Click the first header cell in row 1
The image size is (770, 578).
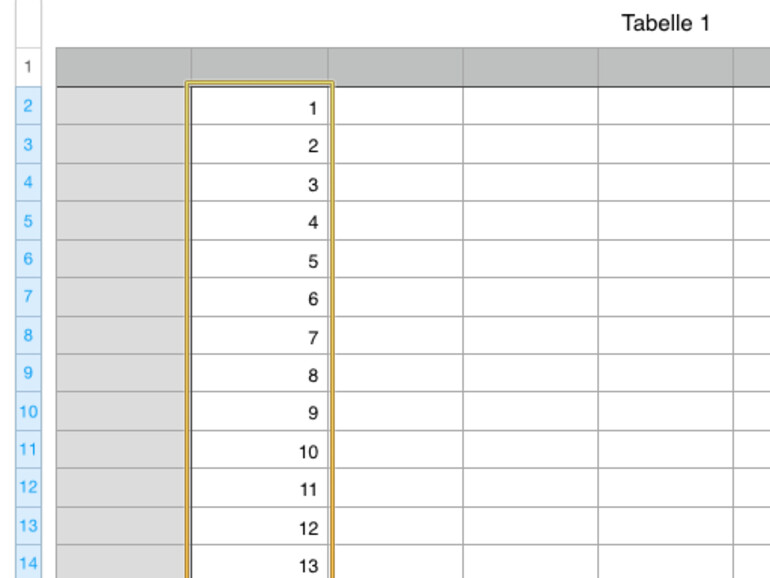tap(123, 67)
